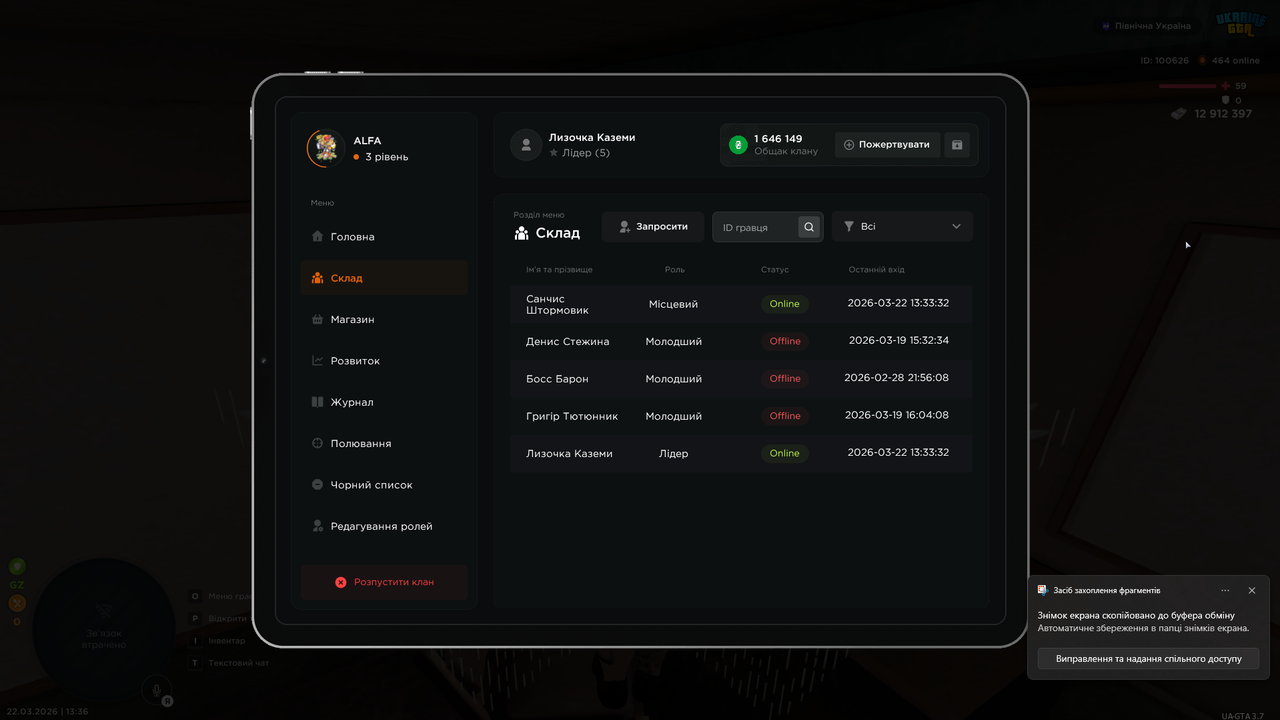Click the Полювання crosshair icon
The height and width of the screenshot is (720, 1280).
click(x=317, y=443)
